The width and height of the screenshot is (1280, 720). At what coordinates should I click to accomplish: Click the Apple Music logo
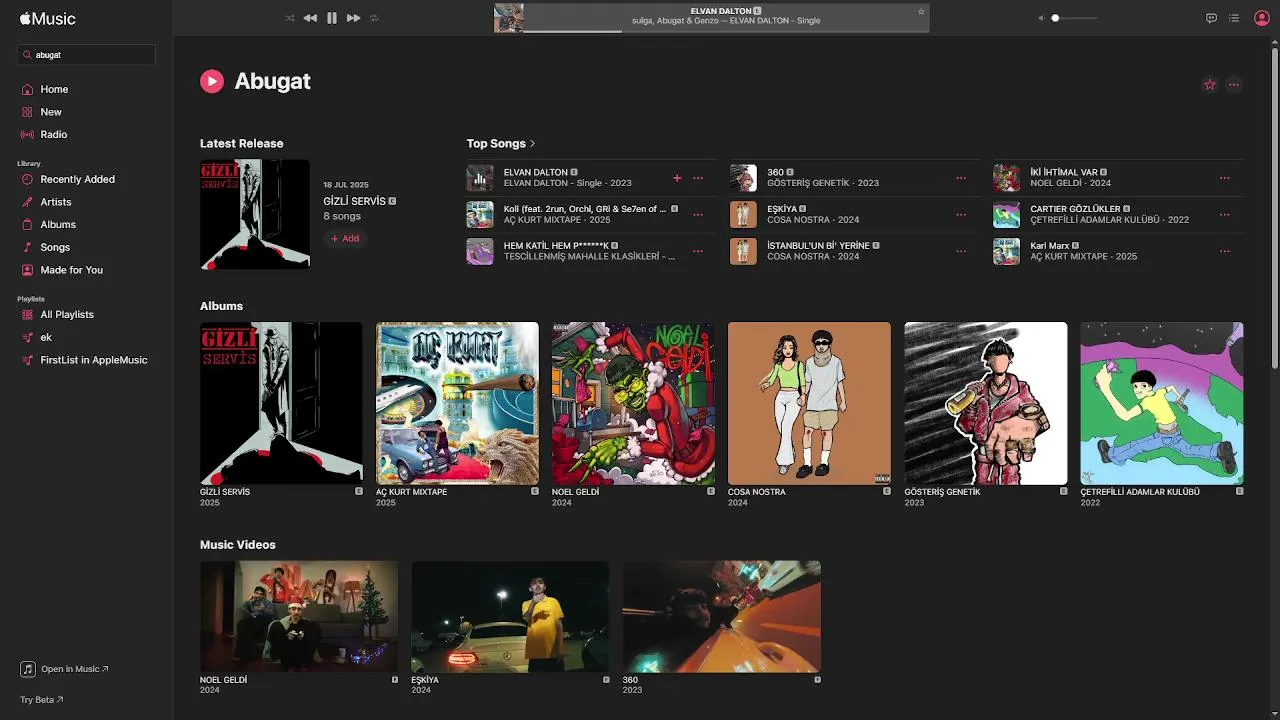[48, 18]
